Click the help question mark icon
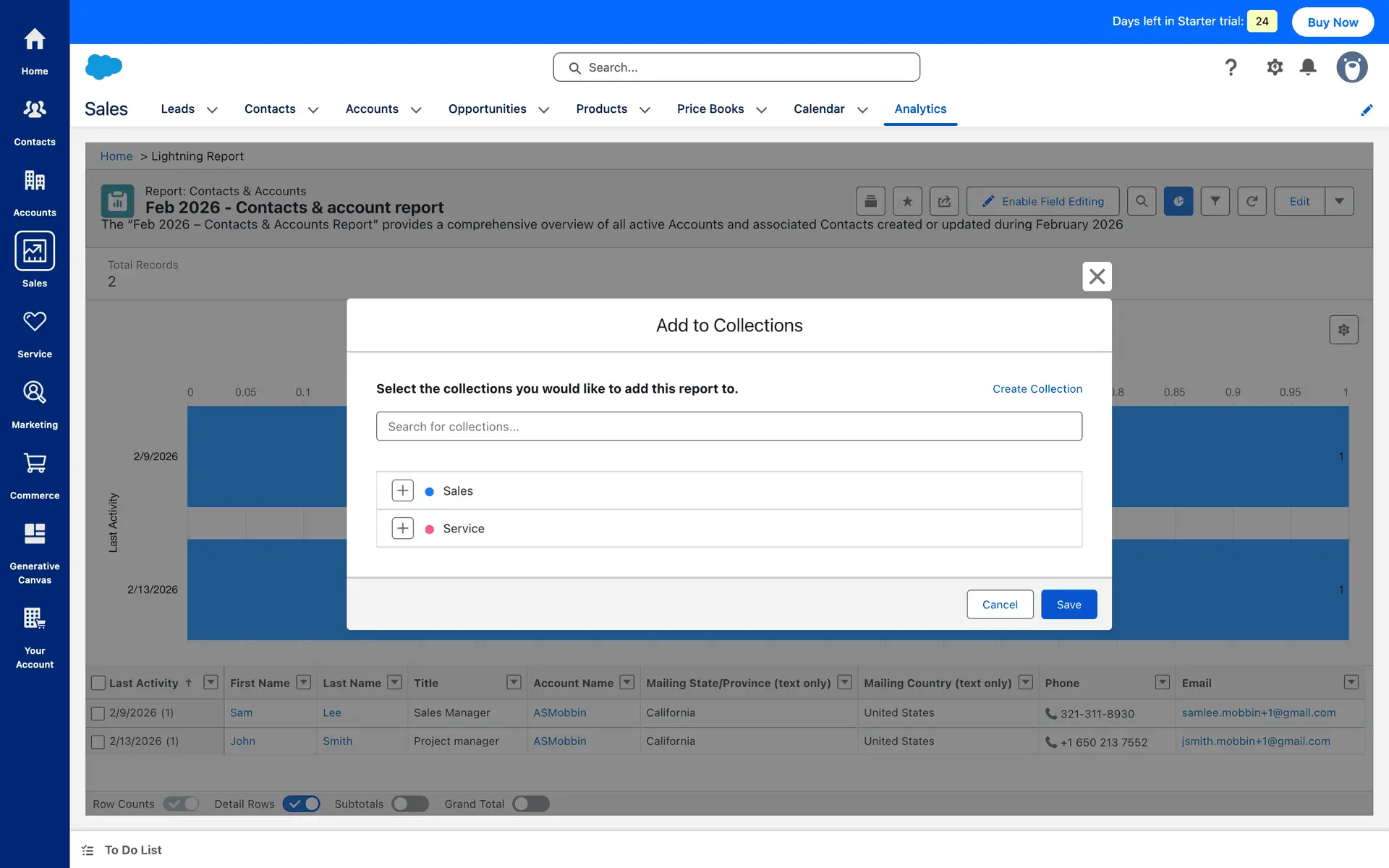Image resolution: width=1389 pixels, height=868 pixels. pos(1231,67)
